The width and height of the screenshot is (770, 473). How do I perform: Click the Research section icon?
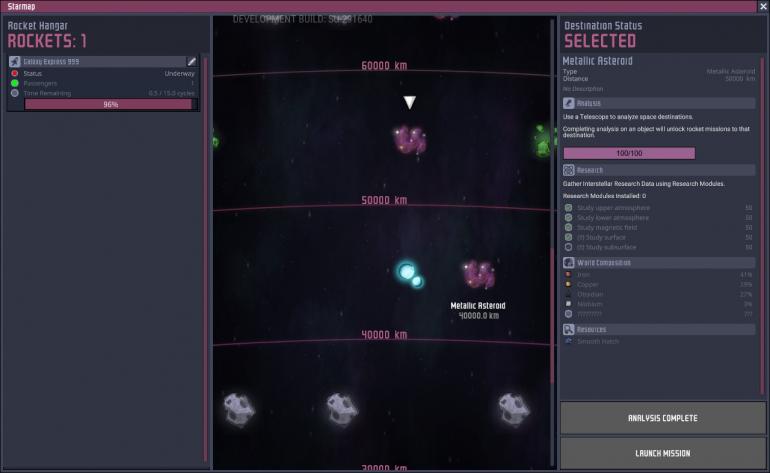click(569, 170)
